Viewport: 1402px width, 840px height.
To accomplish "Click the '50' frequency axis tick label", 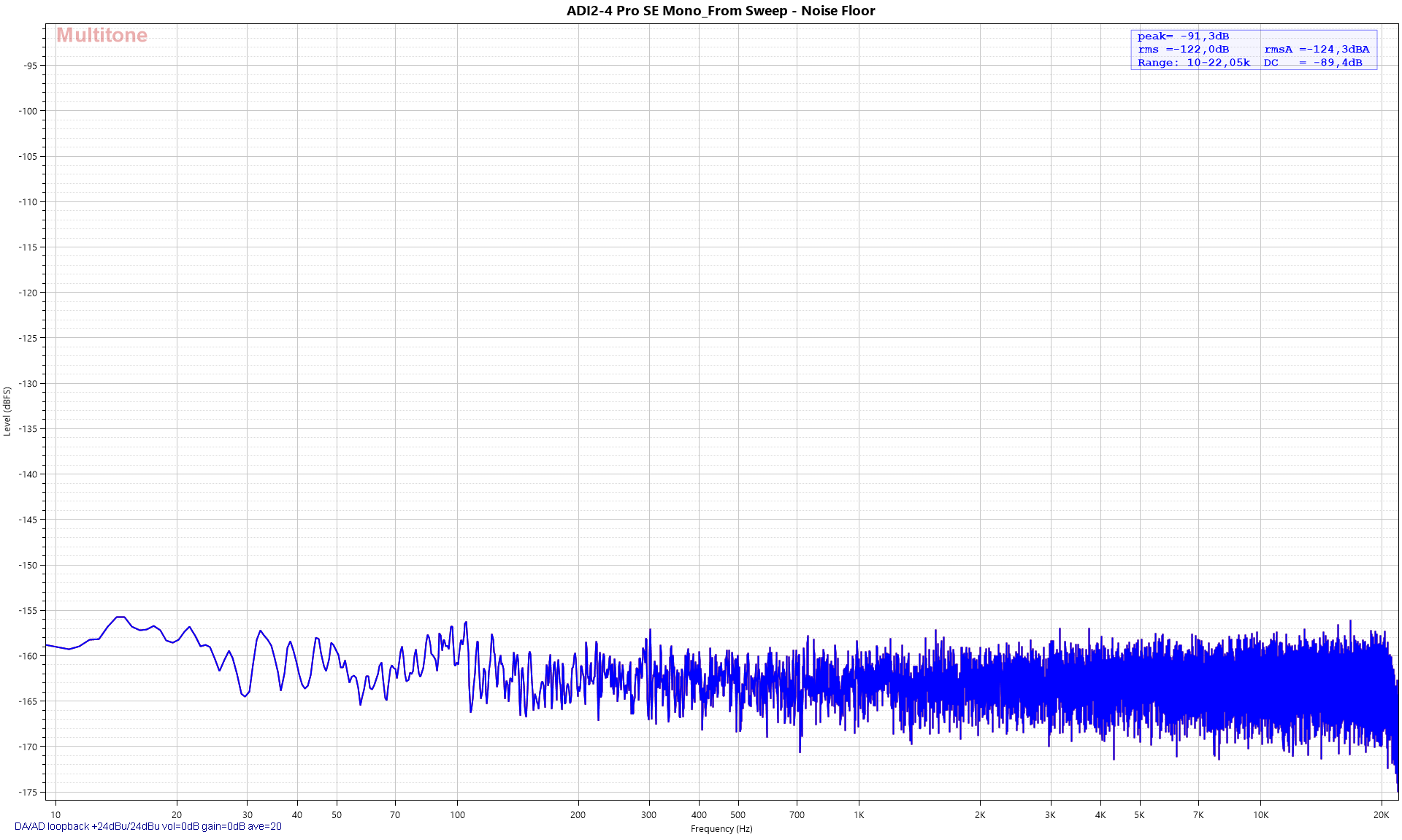I will click(x=337, y=815).
